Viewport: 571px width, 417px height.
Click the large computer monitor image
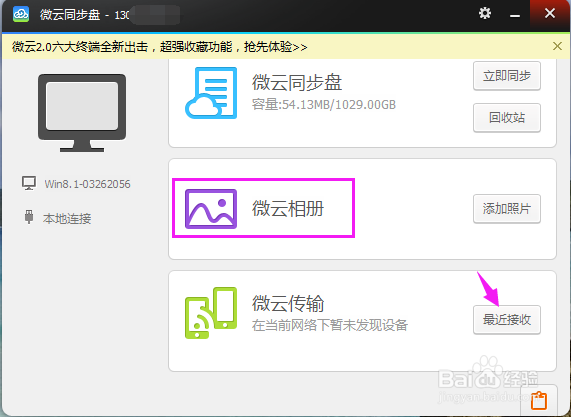[82, 113]
